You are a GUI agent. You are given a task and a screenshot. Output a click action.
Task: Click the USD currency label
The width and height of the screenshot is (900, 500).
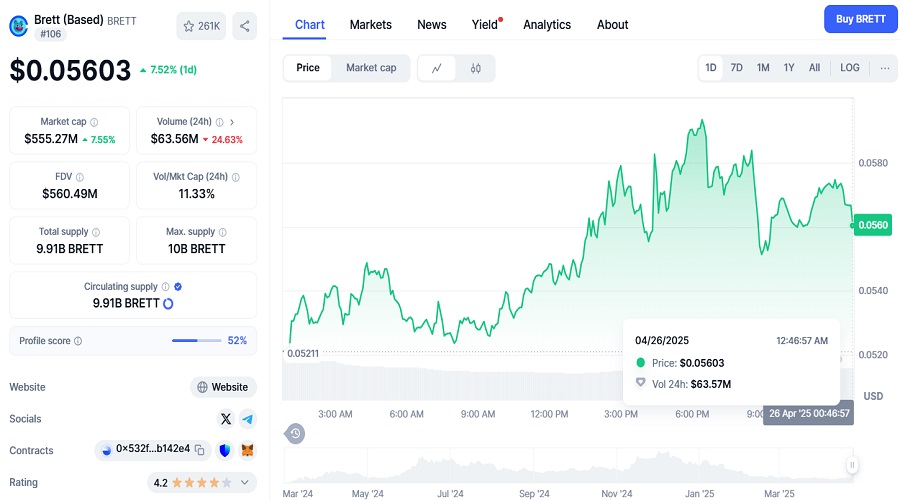click(873, 396)
